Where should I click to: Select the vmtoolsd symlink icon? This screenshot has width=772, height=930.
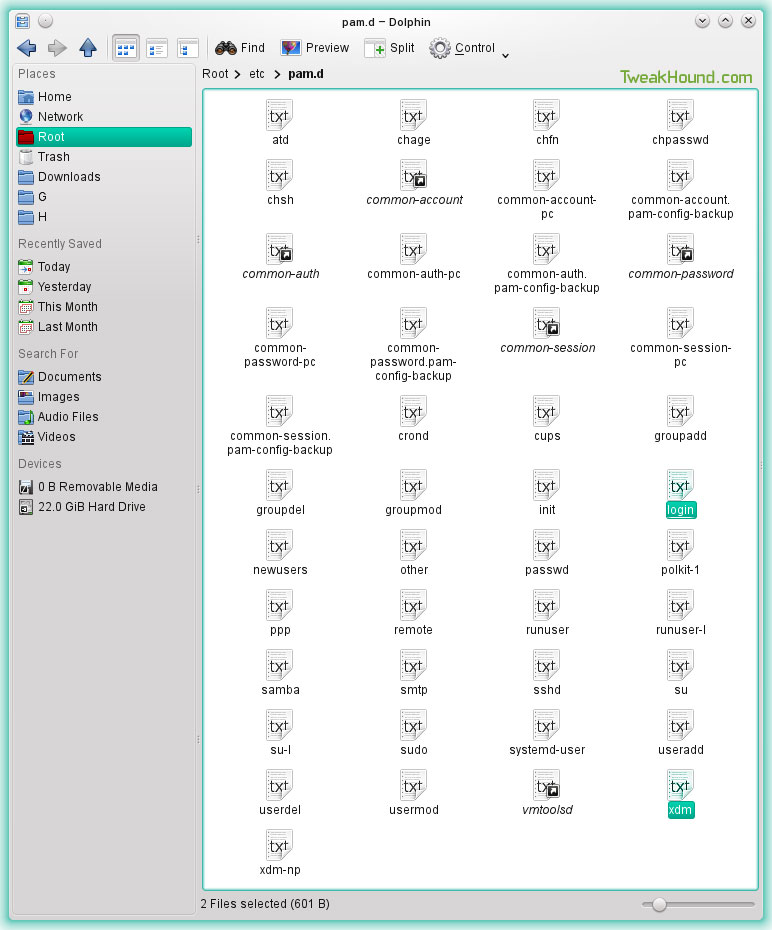(547, 786)
